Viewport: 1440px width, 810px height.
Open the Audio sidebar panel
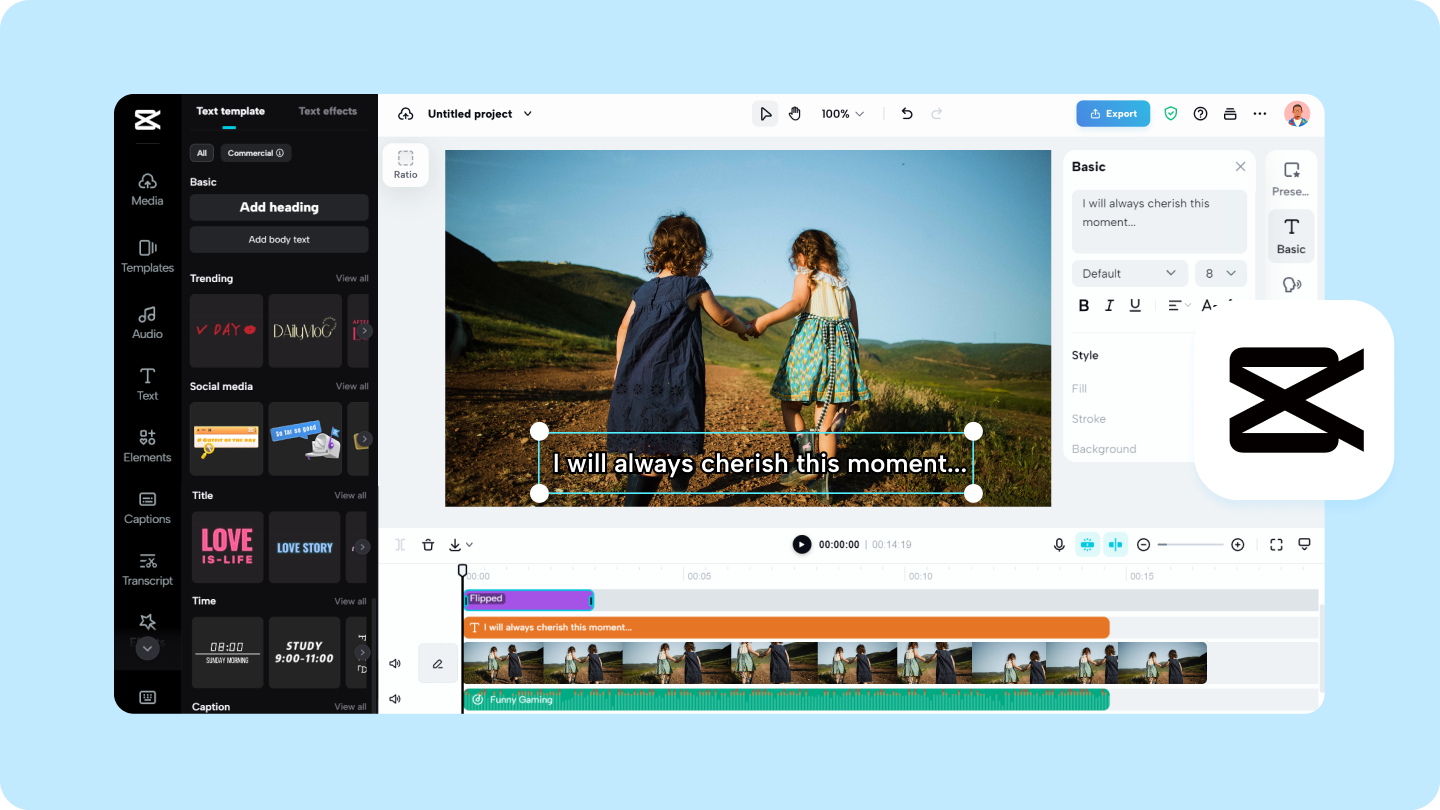pos(147,322)
